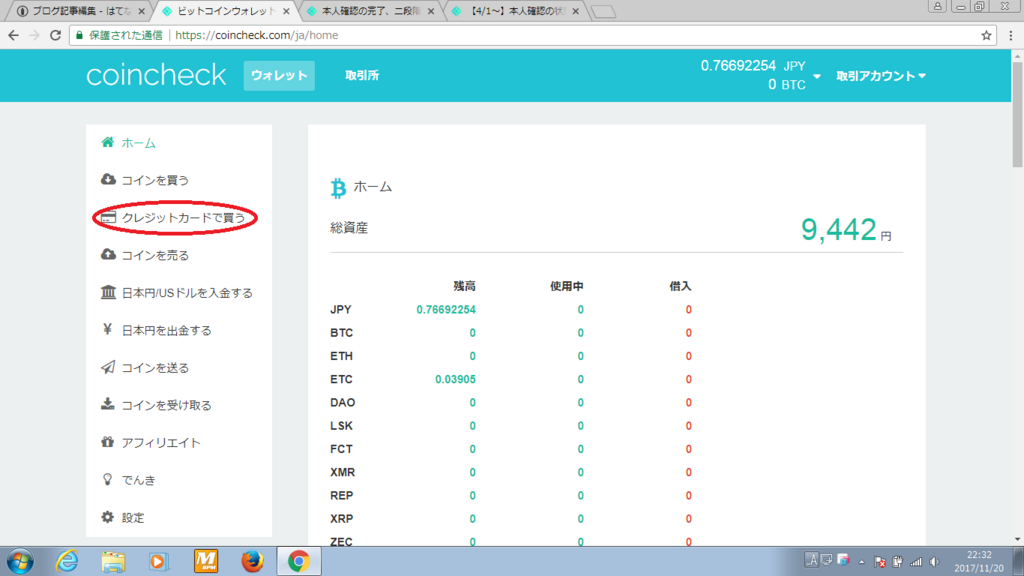Screen dimensions: 1024x576
Task: Click the light bulb でんき icon
Action: (108, 479)
